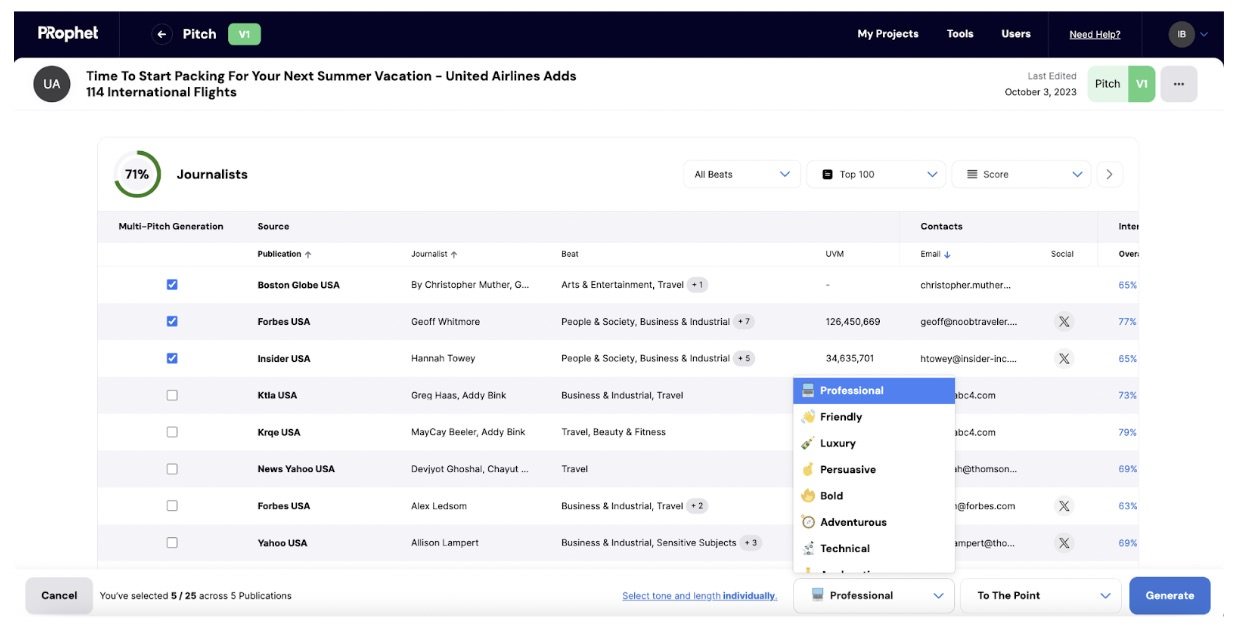Expand the +2 beats badge for Alex Ledsom
The width and height of the screenshot is (1242, 638).
pyautogui.click(x=698, y=506)
